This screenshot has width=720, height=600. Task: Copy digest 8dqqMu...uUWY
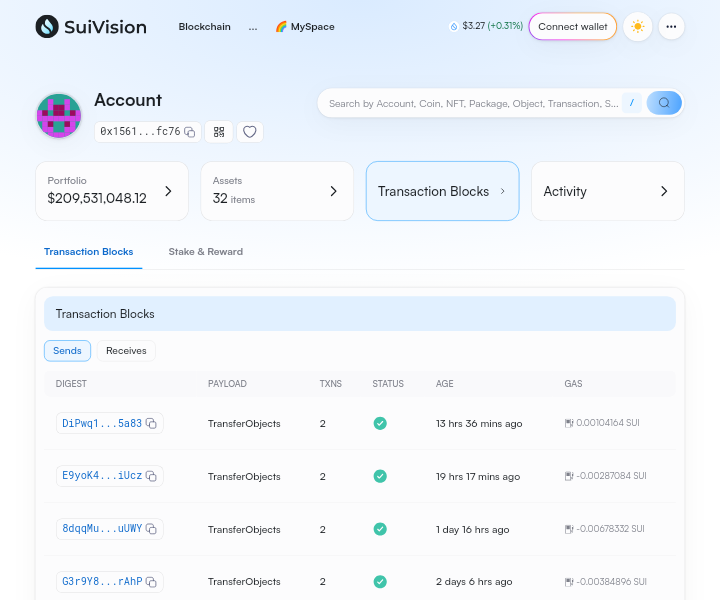coord(151,529)
